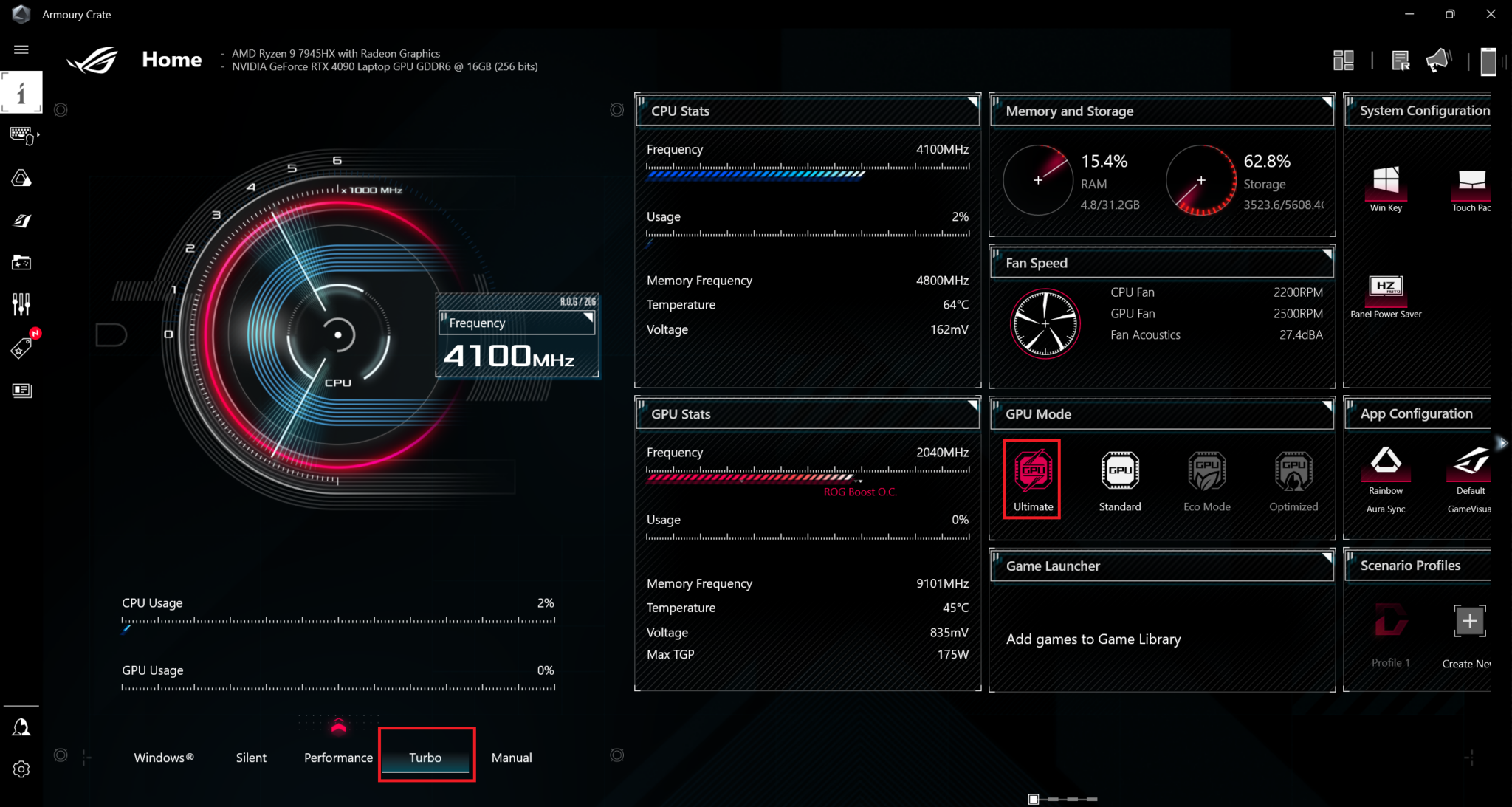
Task: Switch GPU Mode to Optimized
Action: pyautogui.click(x=1293, y=473)
